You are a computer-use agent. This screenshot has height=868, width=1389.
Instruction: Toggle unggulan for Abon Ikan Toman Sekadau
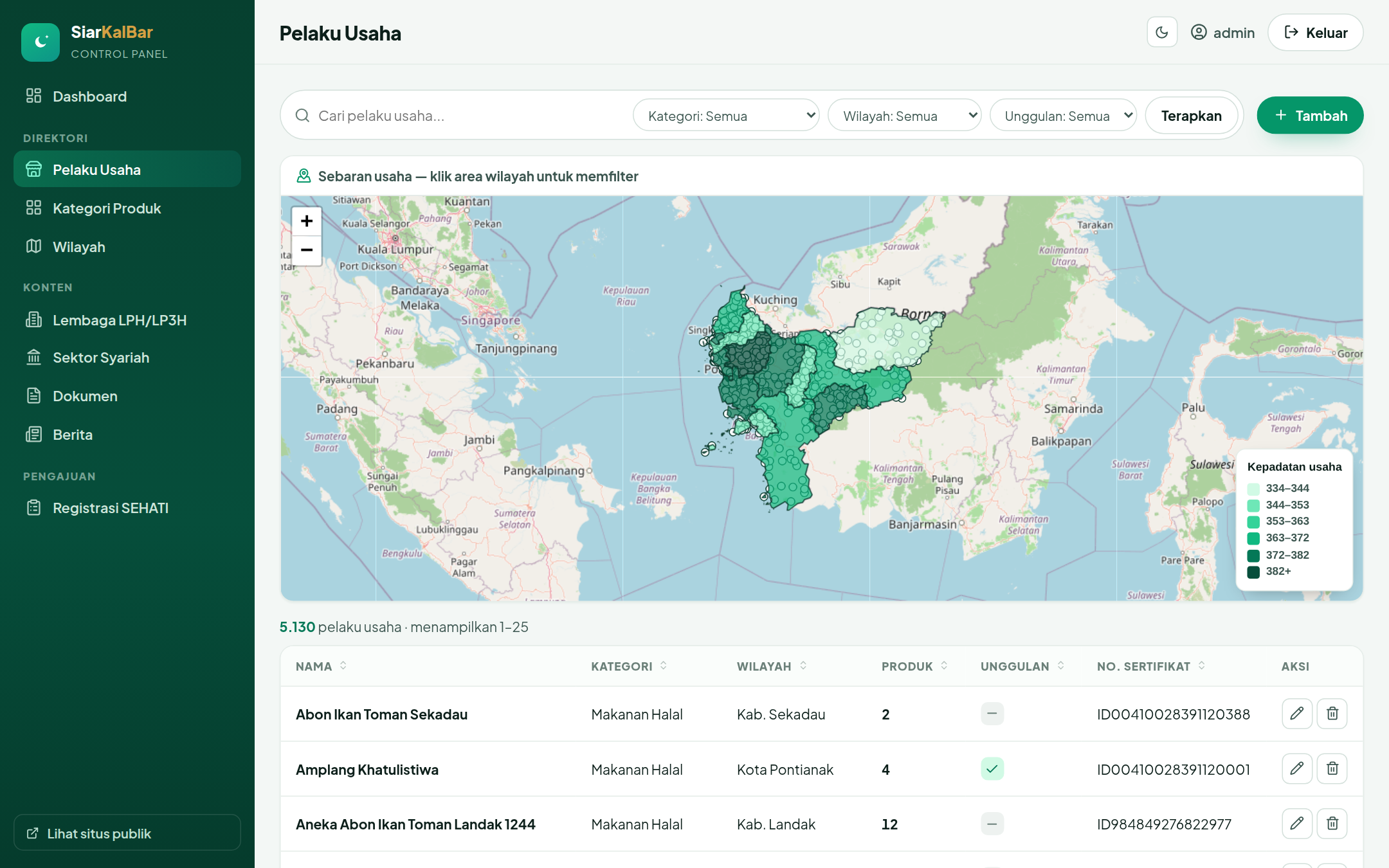click(x=992, y=714)
